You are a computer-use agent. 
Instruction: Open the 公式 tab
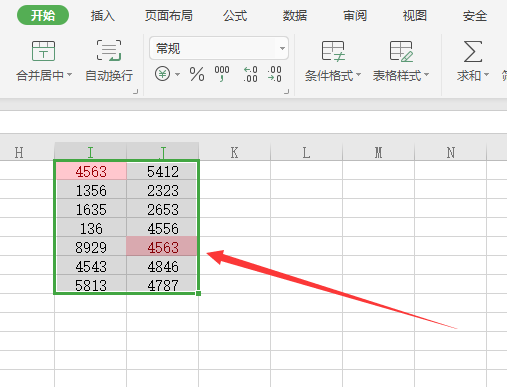[x=235, y=16]
